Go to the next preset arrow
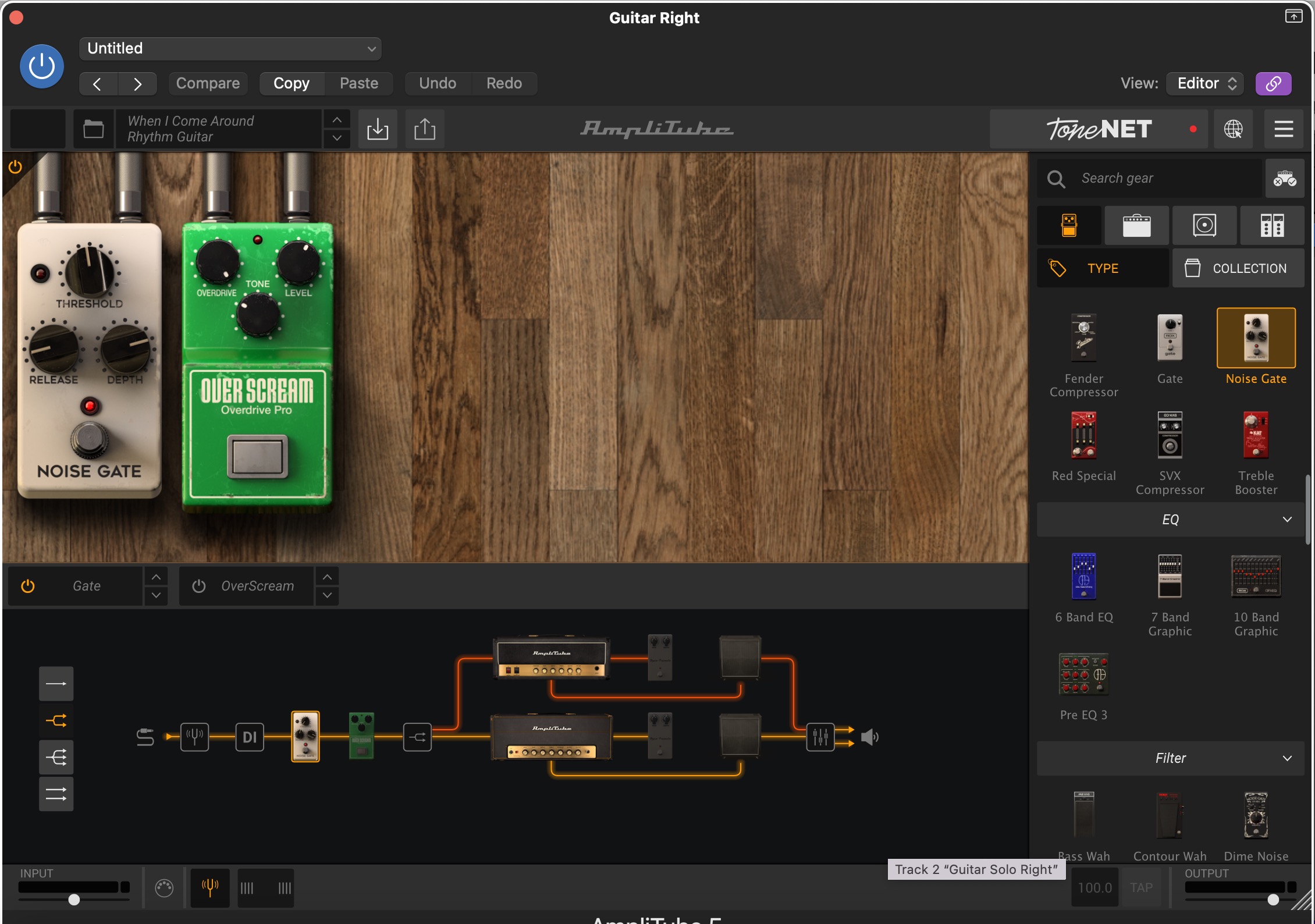 [137, 84]
